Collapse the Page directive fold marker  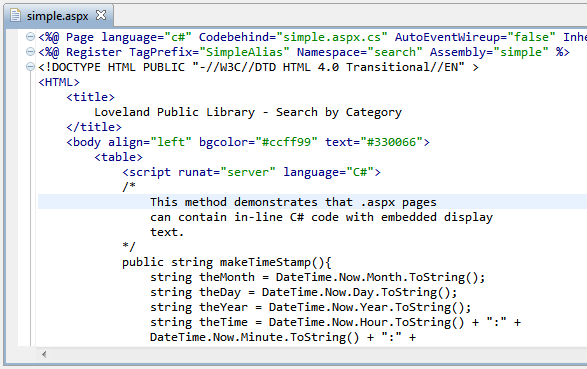tap(30, 37)
